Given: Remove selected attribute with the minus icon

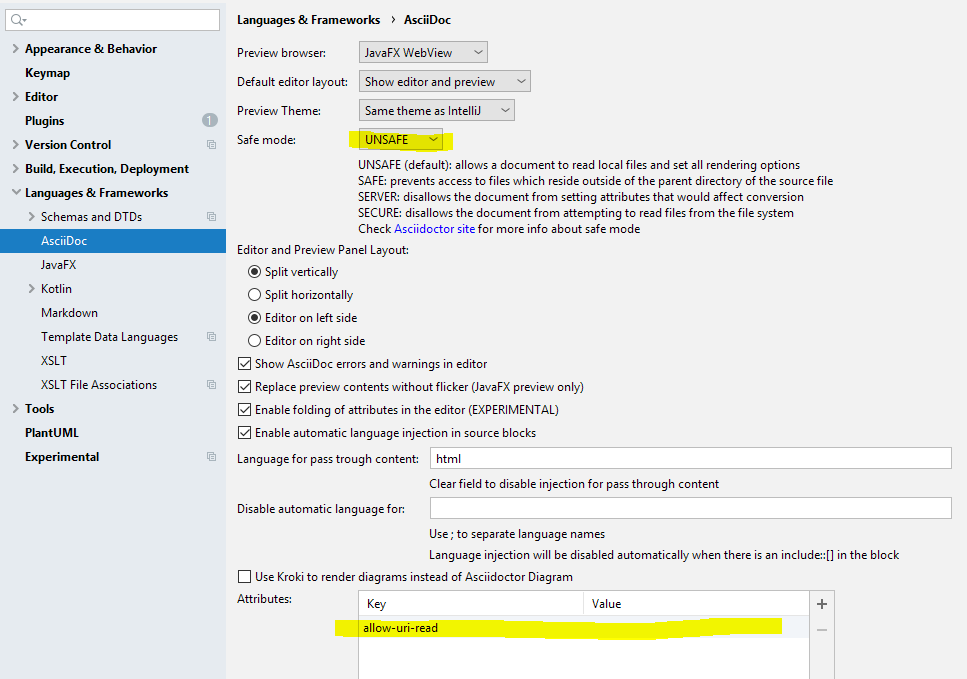Looking at the screenshot, I should pyautogui.click(x=822, y=630).
